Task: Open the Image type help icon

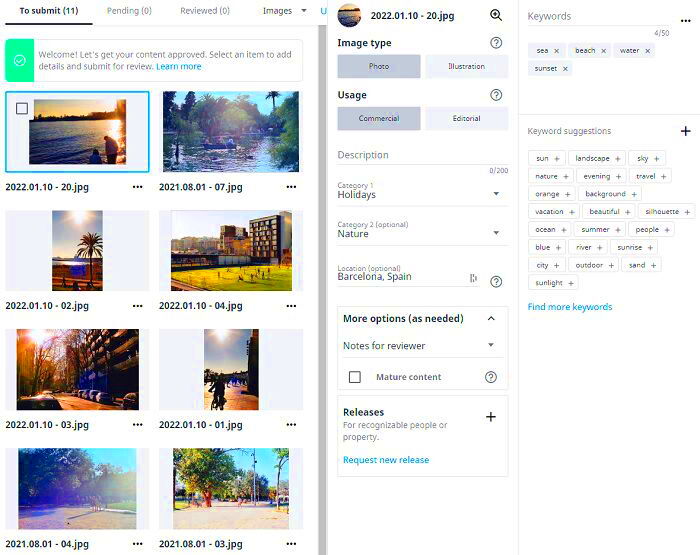Action: coord(496,43)
